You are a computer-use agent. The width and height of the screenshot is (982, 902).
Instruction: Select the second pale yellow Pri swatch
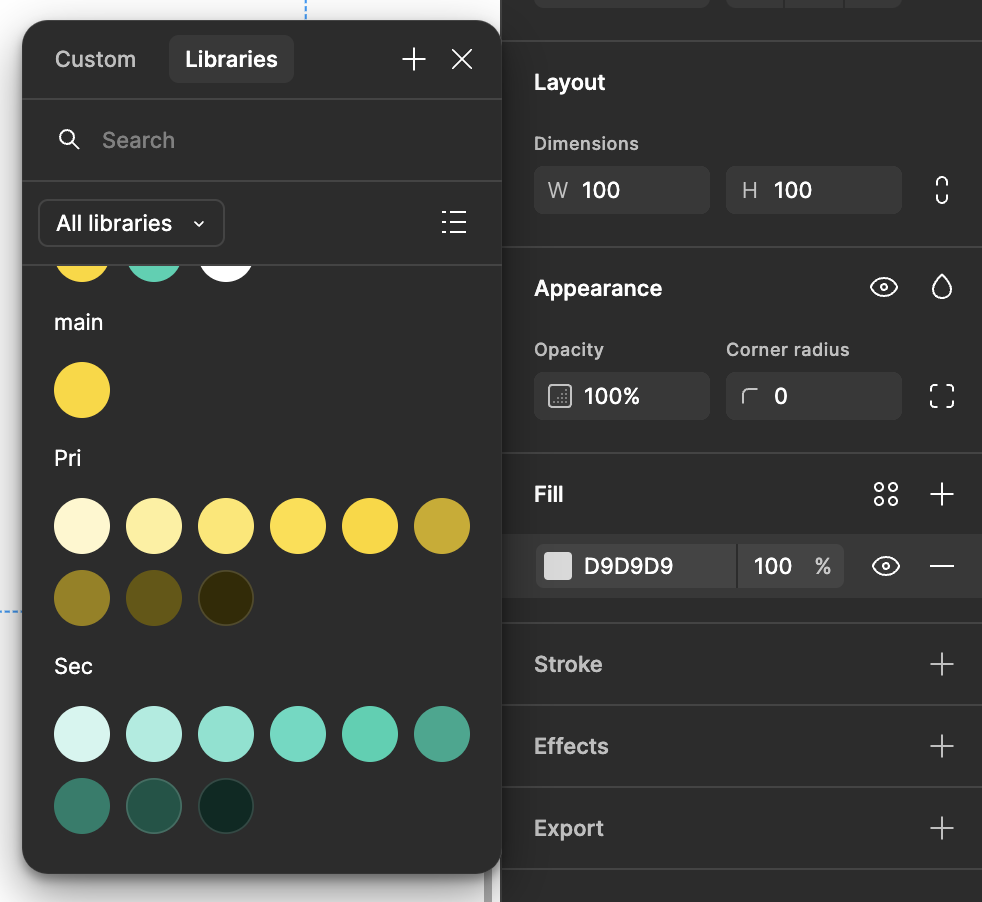coord(154,526)
